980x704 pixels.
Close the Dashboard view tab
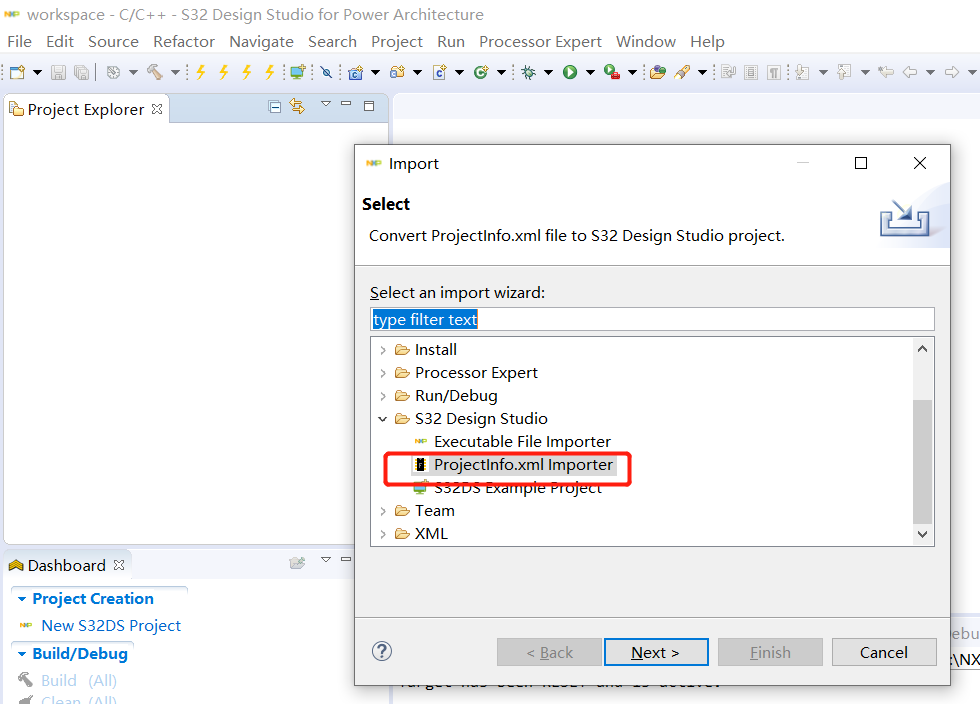tap(119, 565)
